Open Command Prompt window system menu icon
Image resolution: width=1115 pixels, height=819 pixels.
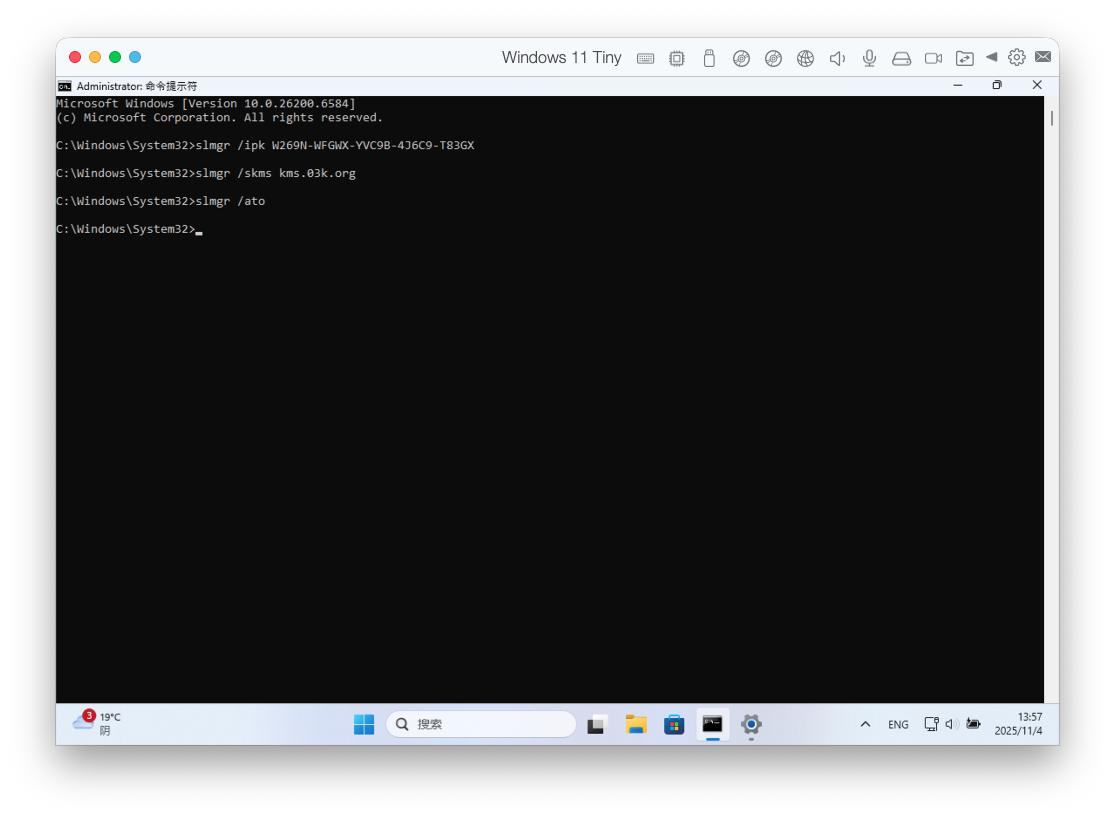(x=64, y=86)
